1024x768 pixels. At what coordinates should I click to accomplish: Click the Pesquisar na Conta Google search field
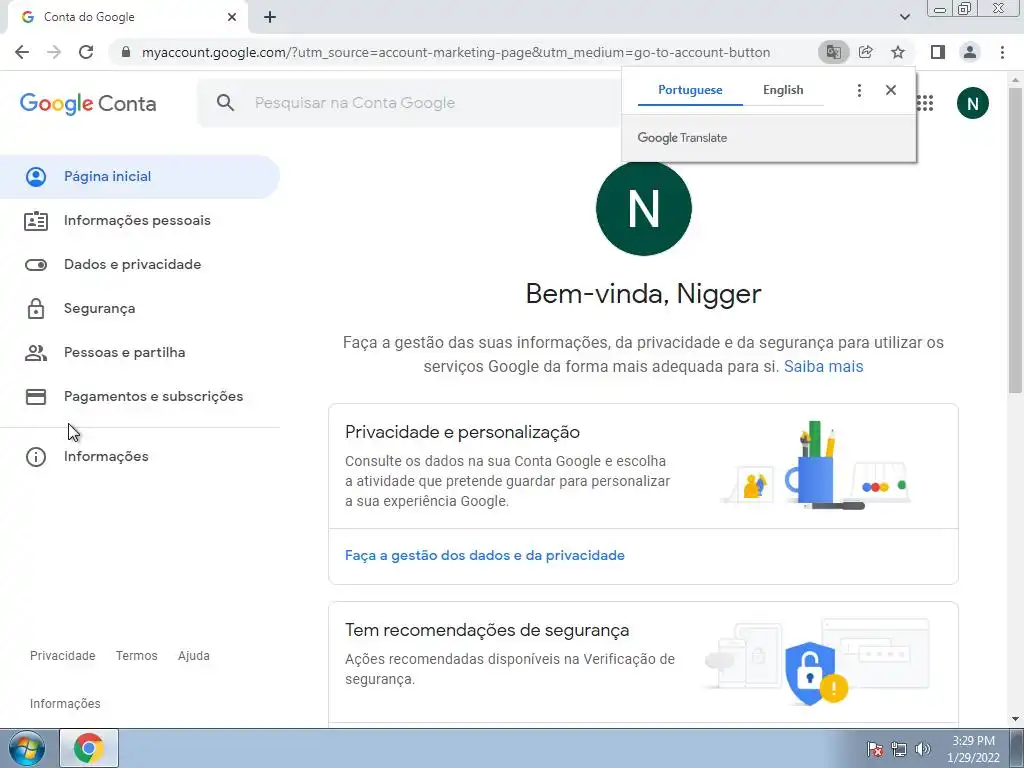click(x=408, y=103)
